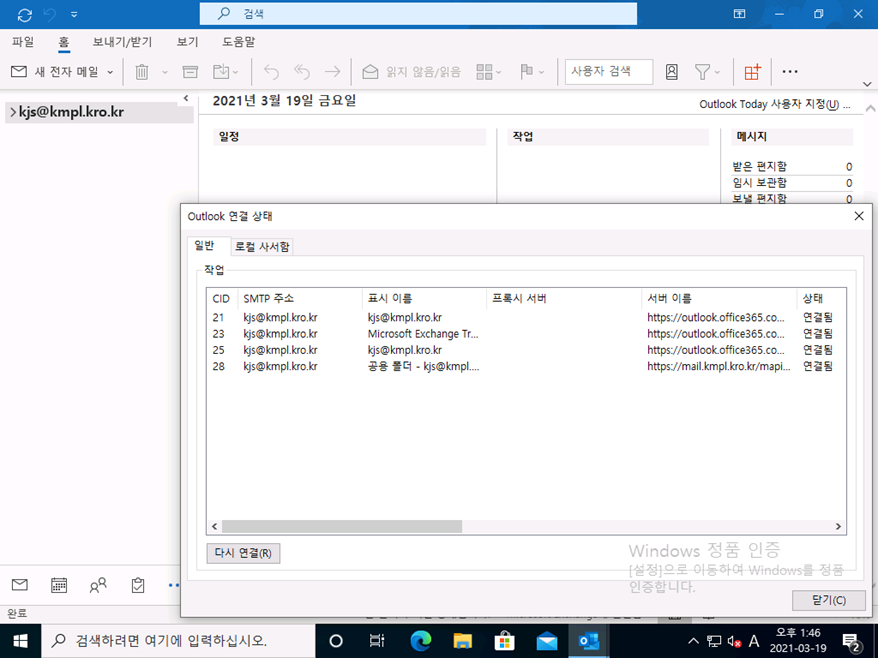
Task: Close the Outlook 연결 상태 dialog with X
Action: (x=859, y=216)
